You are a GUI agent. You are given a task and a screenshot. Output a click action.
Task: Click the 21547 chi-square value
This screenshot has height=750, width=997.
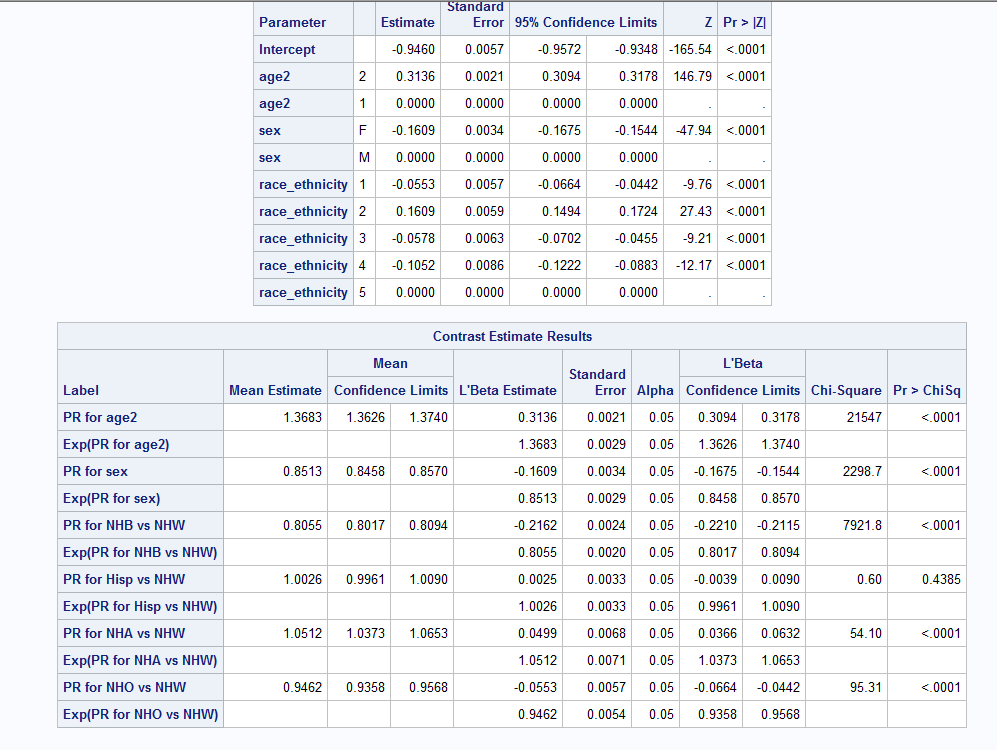[x=864, y=417]
